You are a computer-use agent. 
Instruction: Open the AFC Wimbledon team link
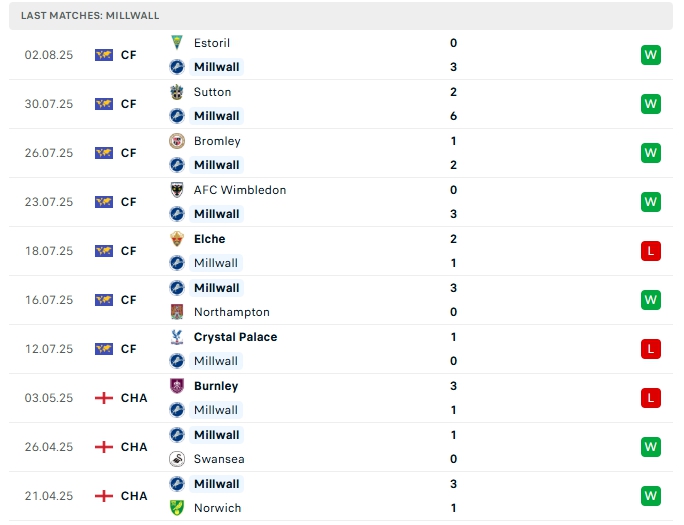240,190
